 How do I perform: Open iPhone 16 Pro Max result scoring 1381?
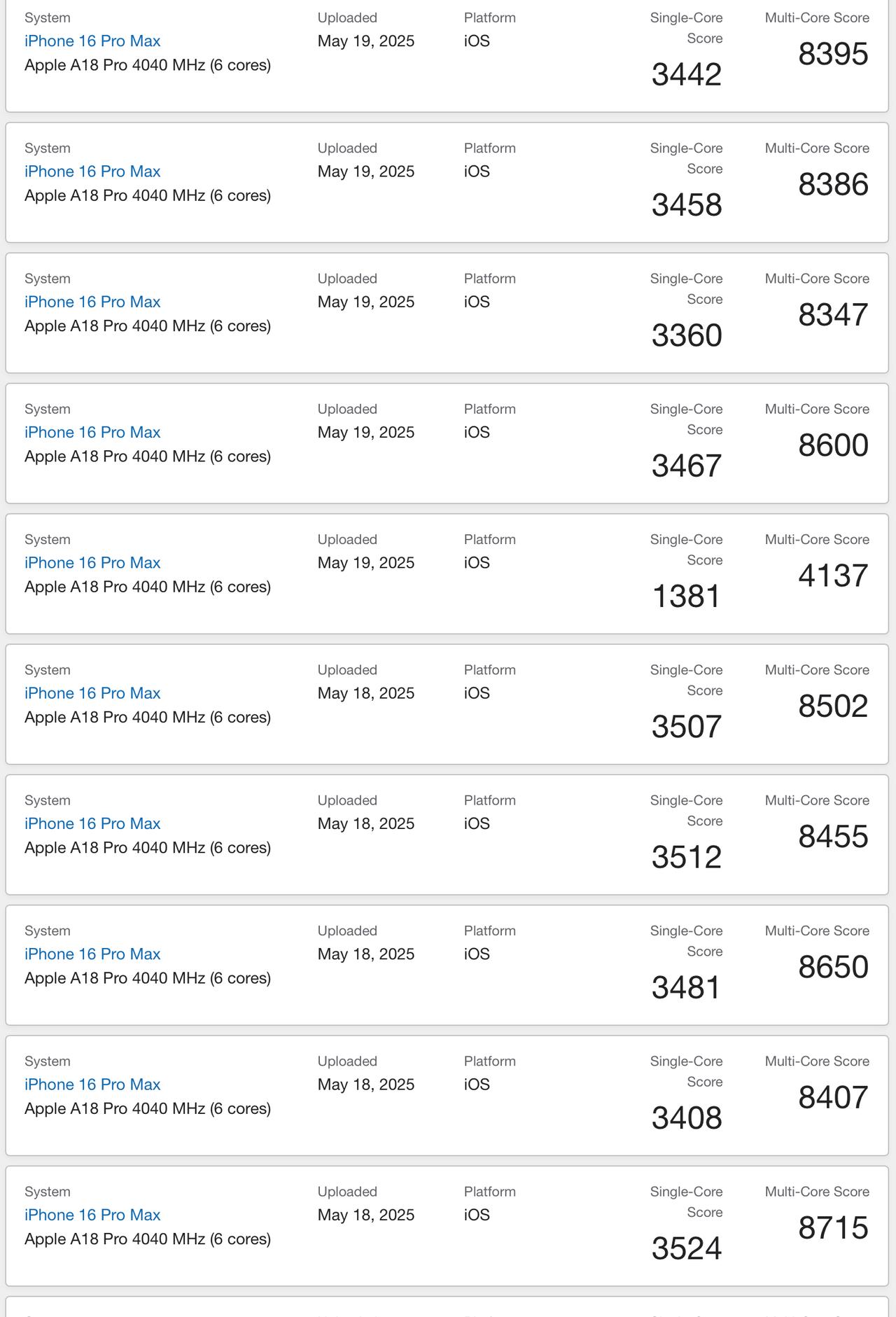(x=92, y=563)
